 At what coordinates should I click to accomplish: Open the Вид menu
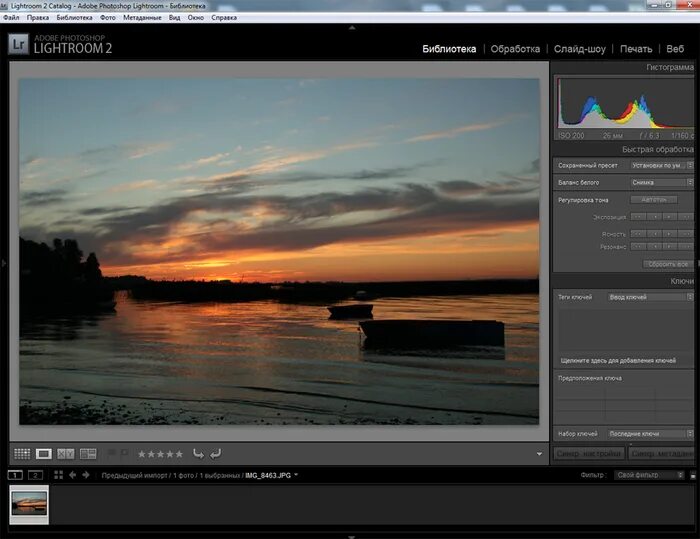click(175, 17)
